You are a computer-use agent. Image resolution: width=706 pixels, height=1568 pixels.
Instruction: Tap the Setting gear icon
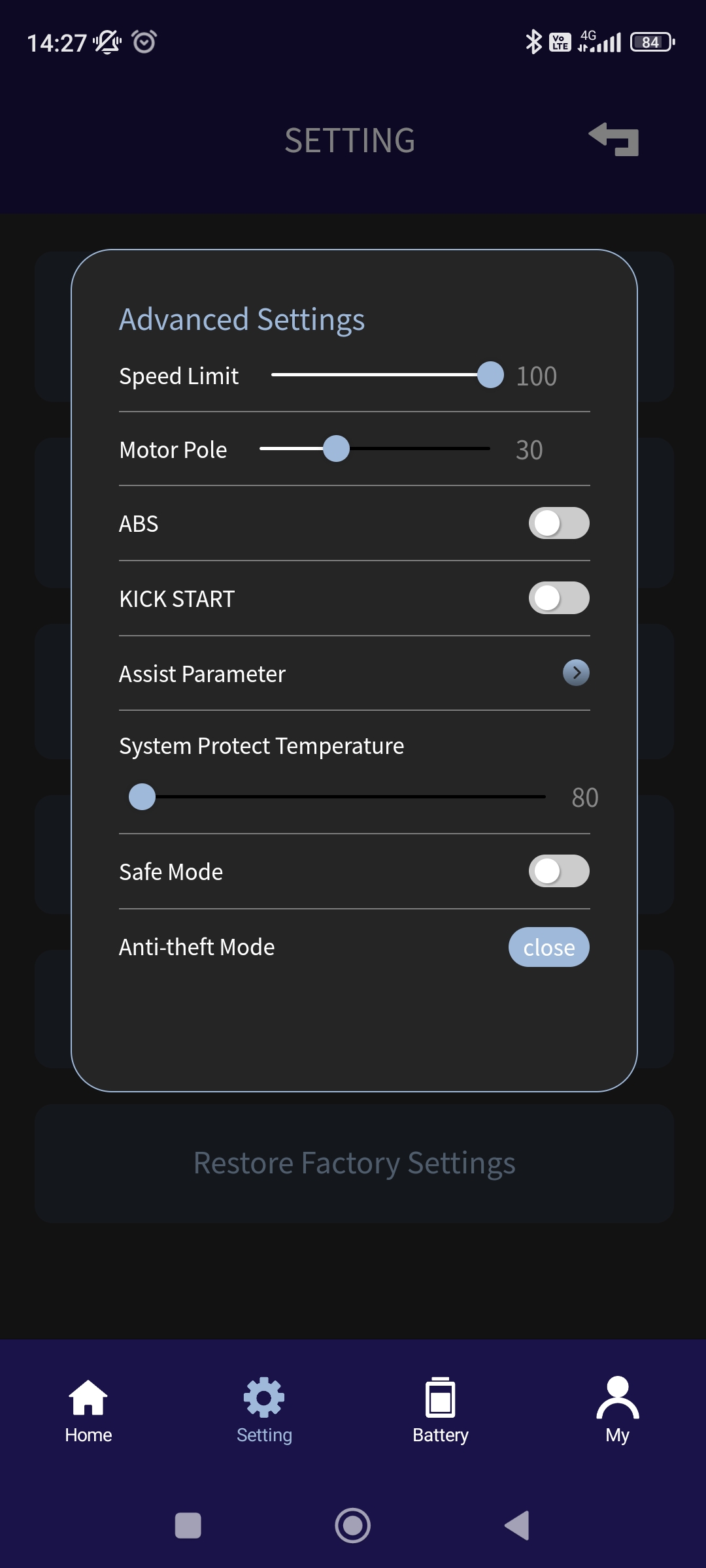pos(264,1398)
